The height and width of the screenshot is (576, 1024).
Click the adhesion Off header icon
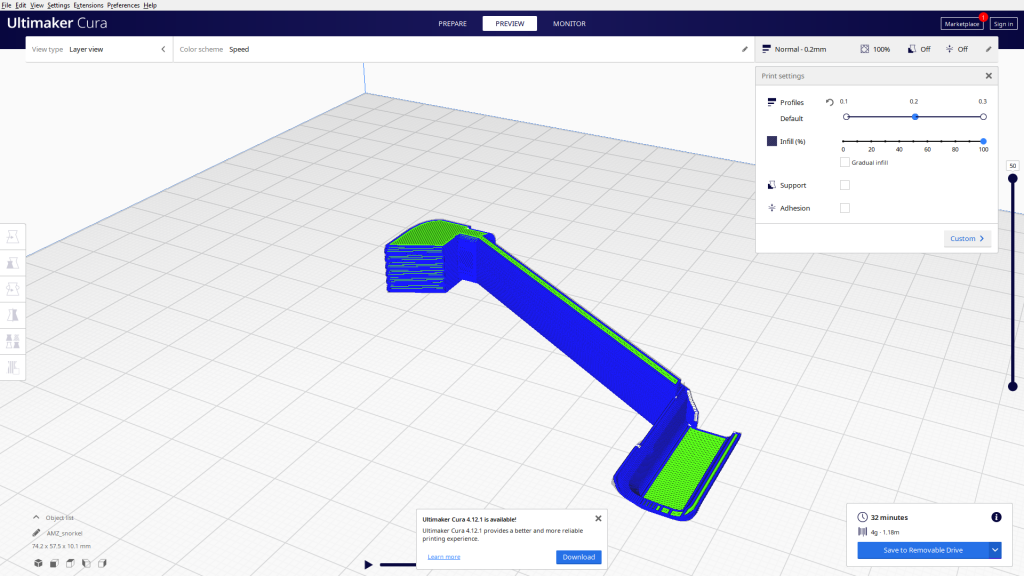949,49
